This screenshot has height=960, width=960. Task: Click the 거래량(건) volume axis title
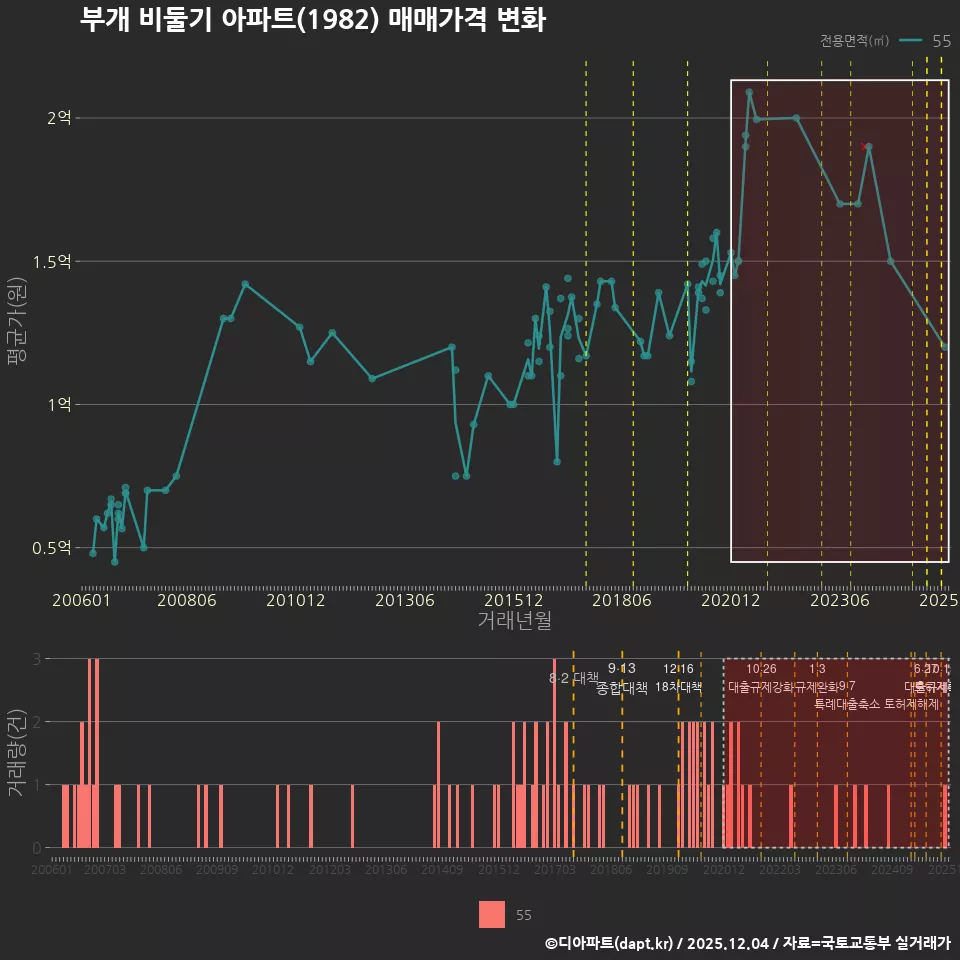pos(17,753)
